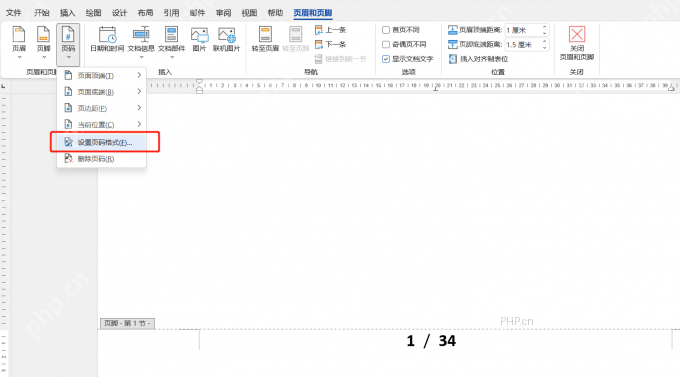680x377 pixels.
Task: Toggle 奇偶页不同 (Different Odd & Even) checkbox
Action: [x=386, y=44]
